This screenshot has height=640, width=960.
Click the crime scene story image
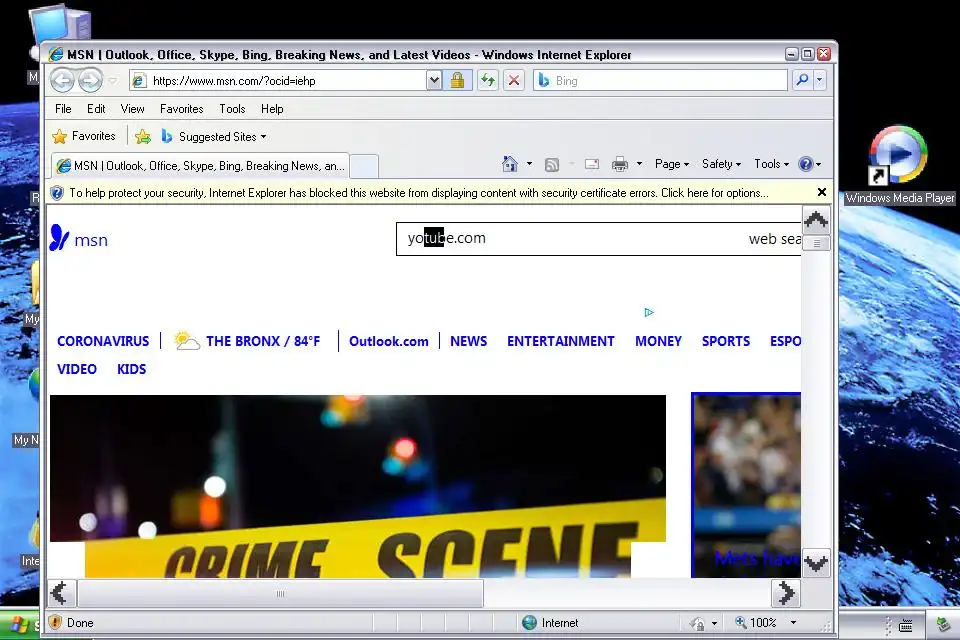coord(358,486)
